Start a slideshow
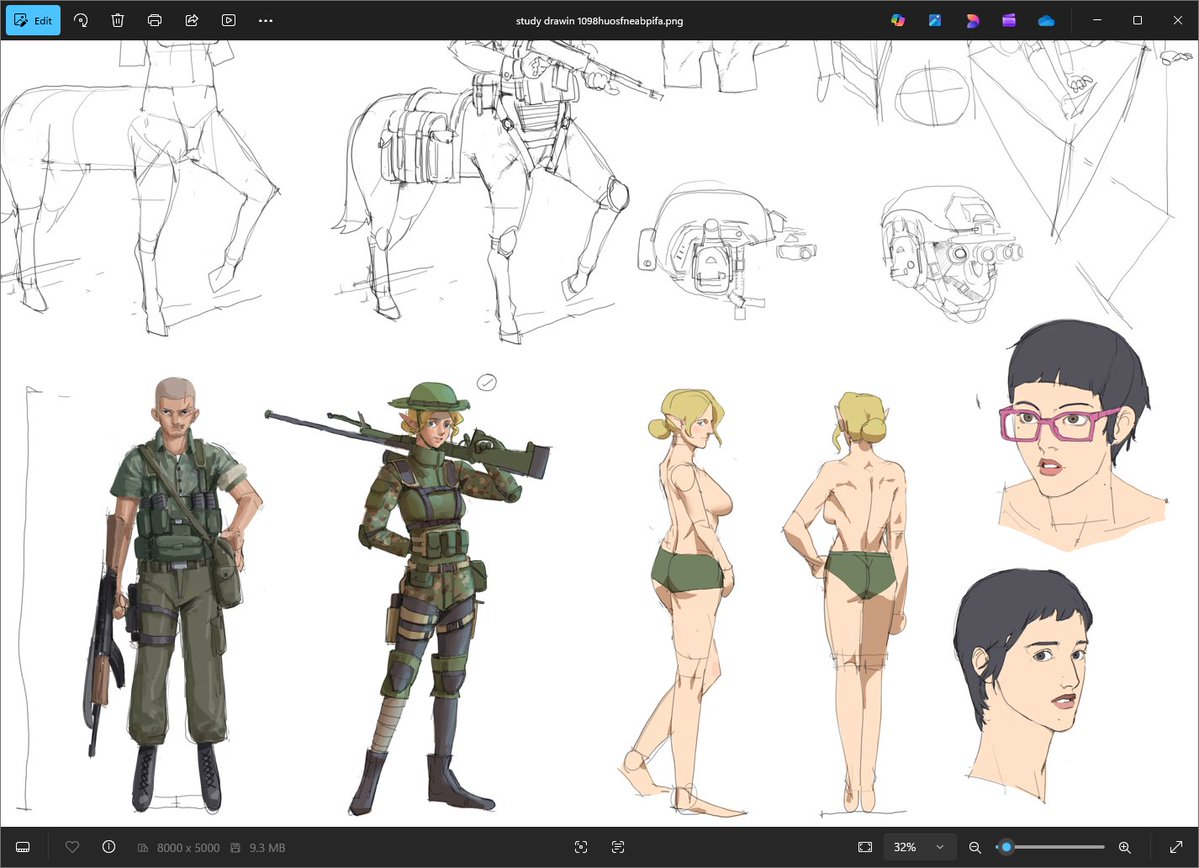The image size is (1199, 868). pos(228,20)
